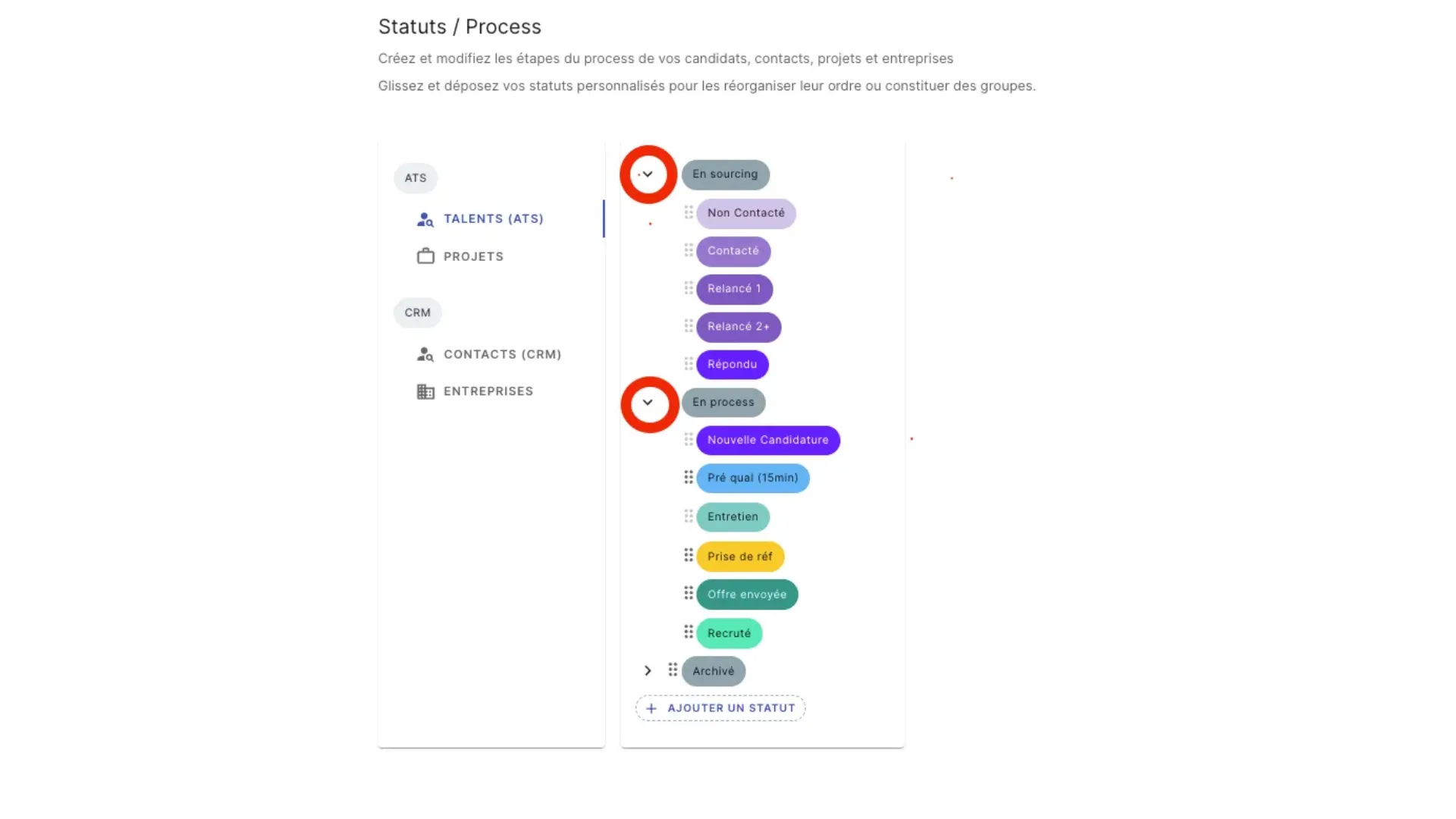This screenshot has height=819, width=1456.
Task: Click the briefcase icon next to PROJETS
Action: tap(425, 256)
